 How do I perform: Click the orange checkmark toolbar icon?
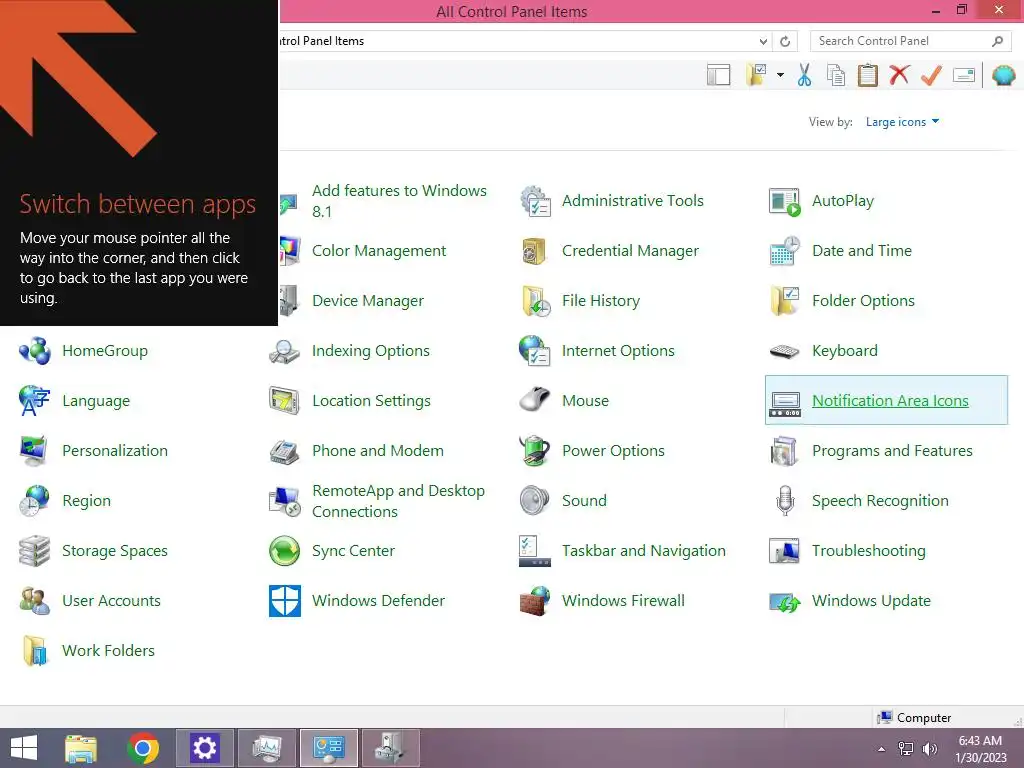(x=931, y=75)
